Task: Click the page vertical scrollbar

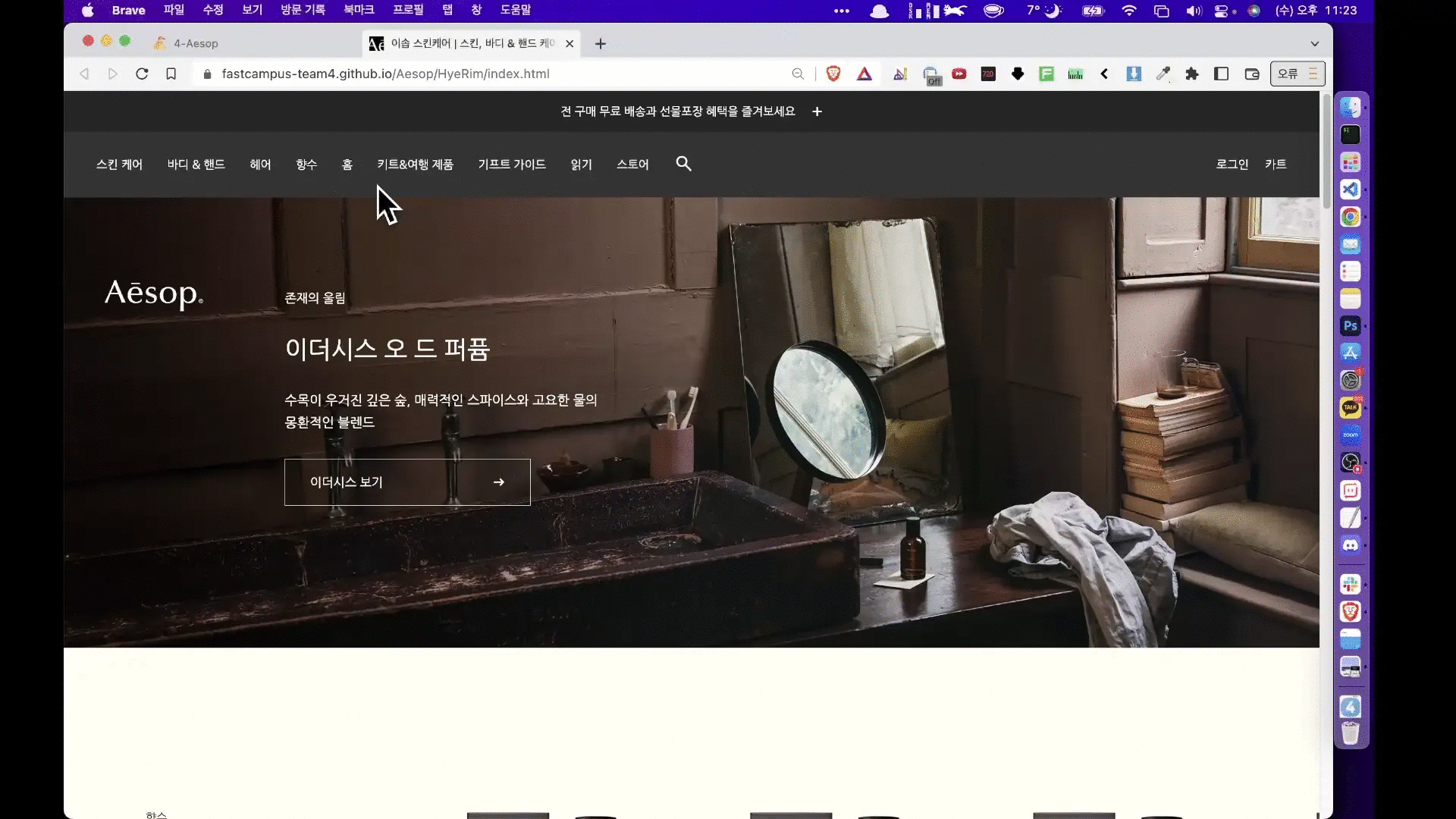Action: (1326, 152)
